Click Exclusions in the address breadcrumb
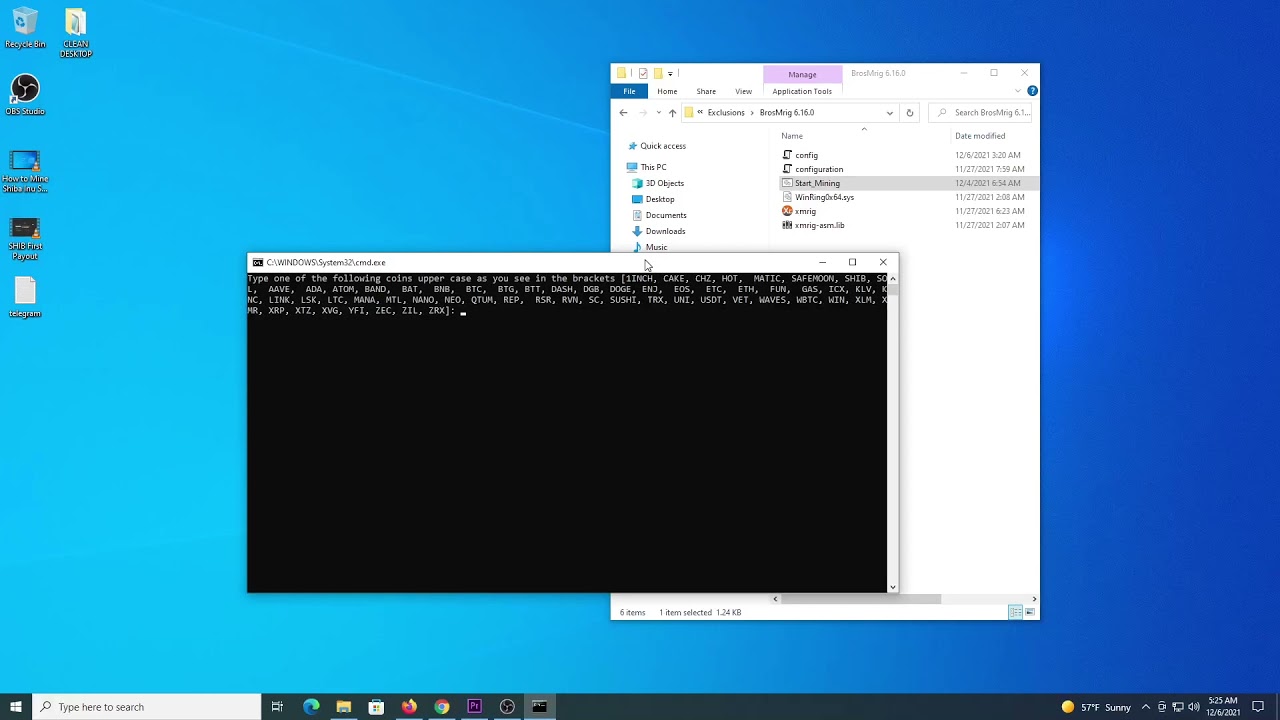 tap(726, 113)
